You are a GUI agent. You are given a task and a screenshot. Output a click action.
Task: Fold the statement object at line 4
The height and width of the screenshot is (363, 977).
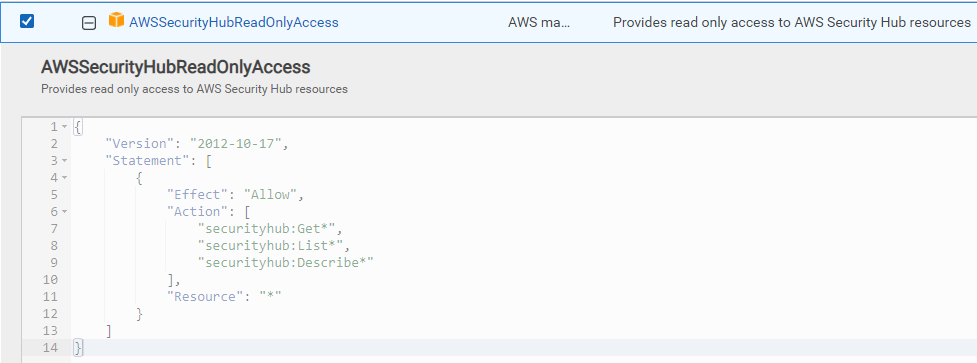(64, 177)
